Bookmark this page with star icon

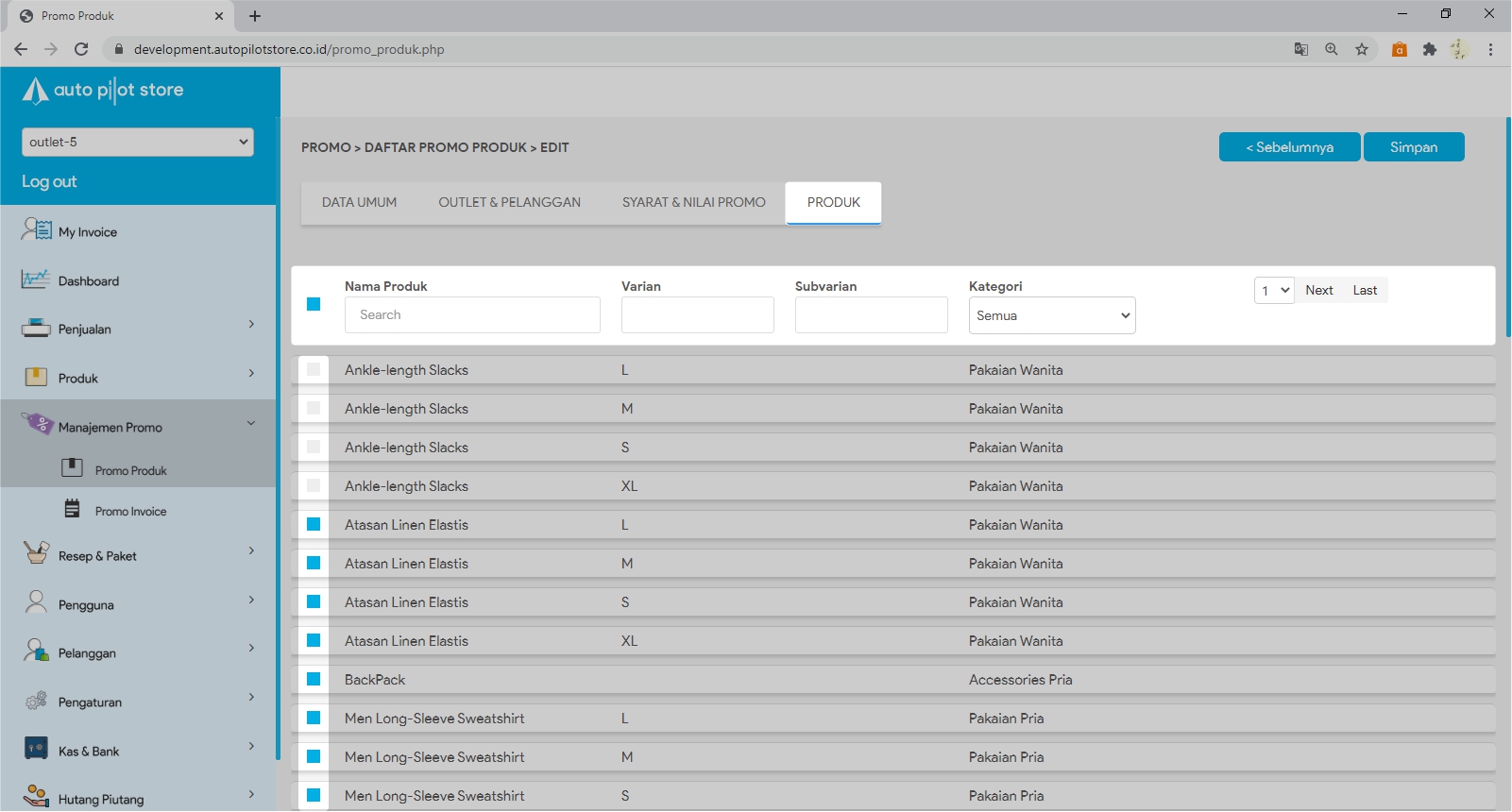point(1361,49)
